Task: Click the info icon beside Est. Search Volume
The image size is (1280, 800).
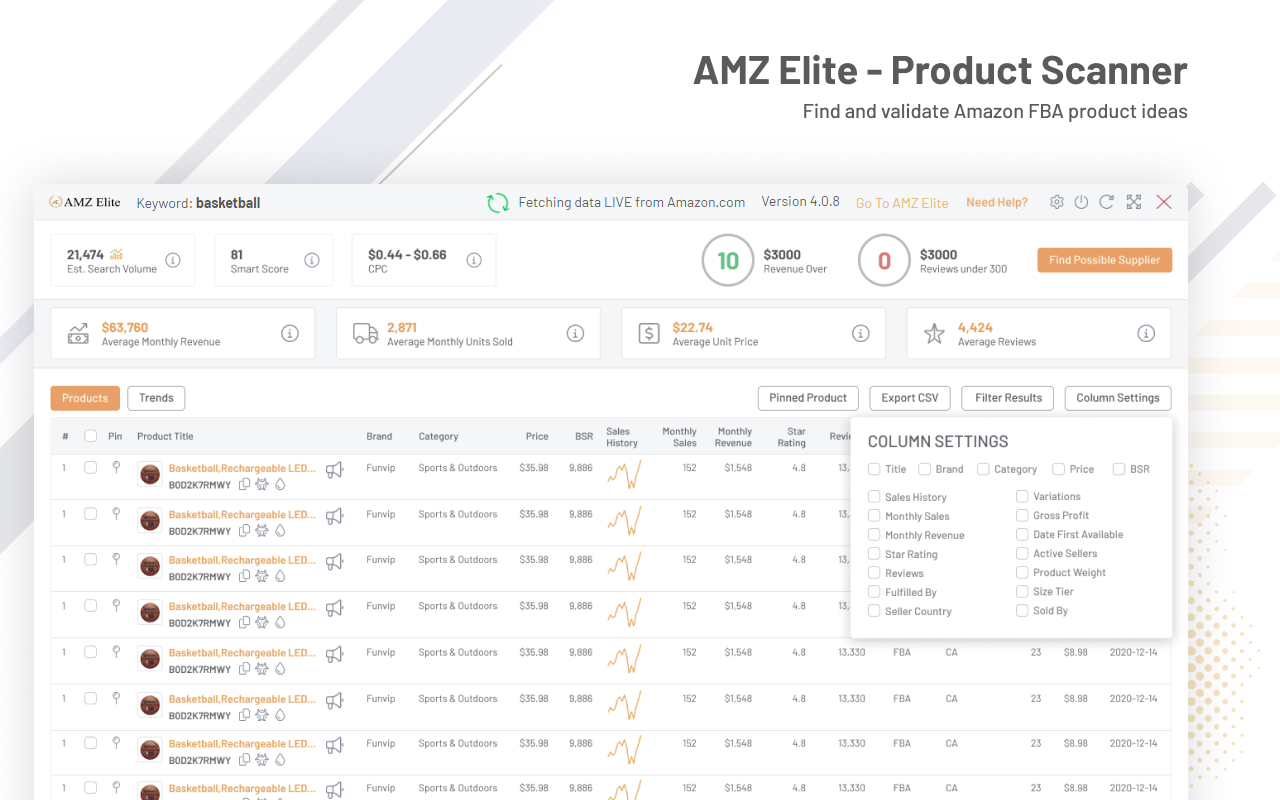Action: click(173, 260)
